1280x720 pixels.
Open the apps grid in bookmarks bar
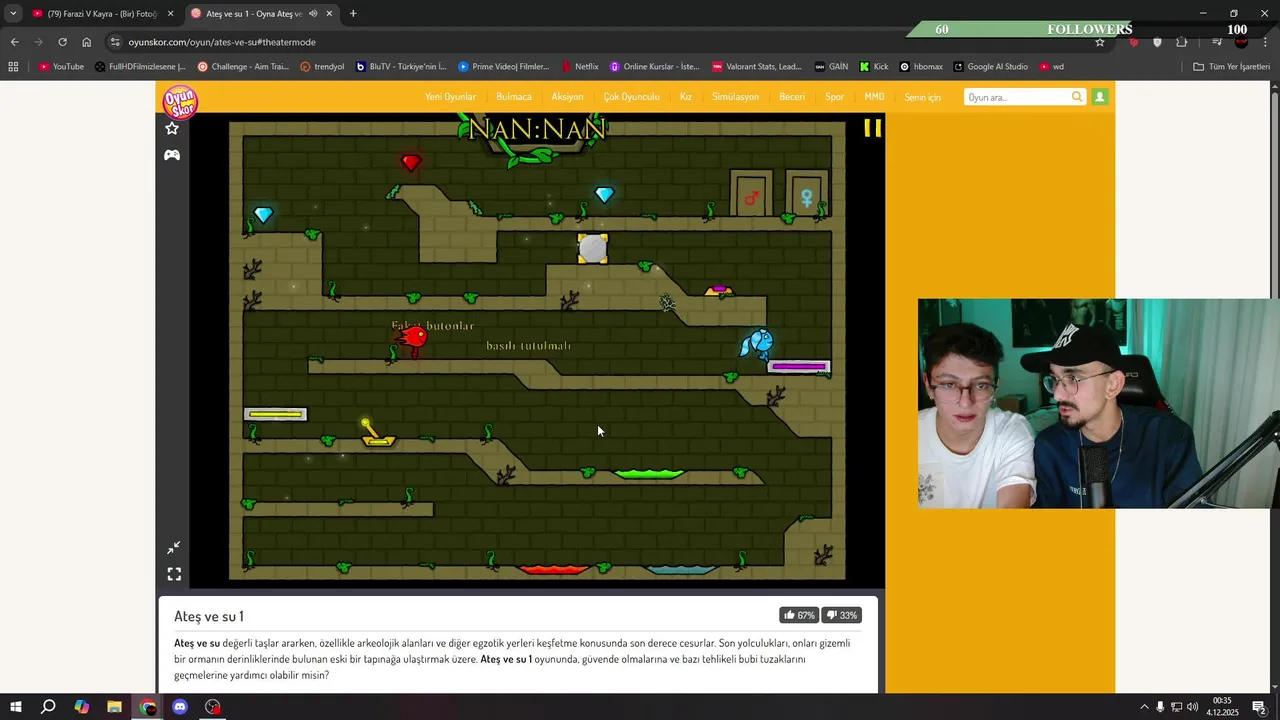[x=13, y=67]
